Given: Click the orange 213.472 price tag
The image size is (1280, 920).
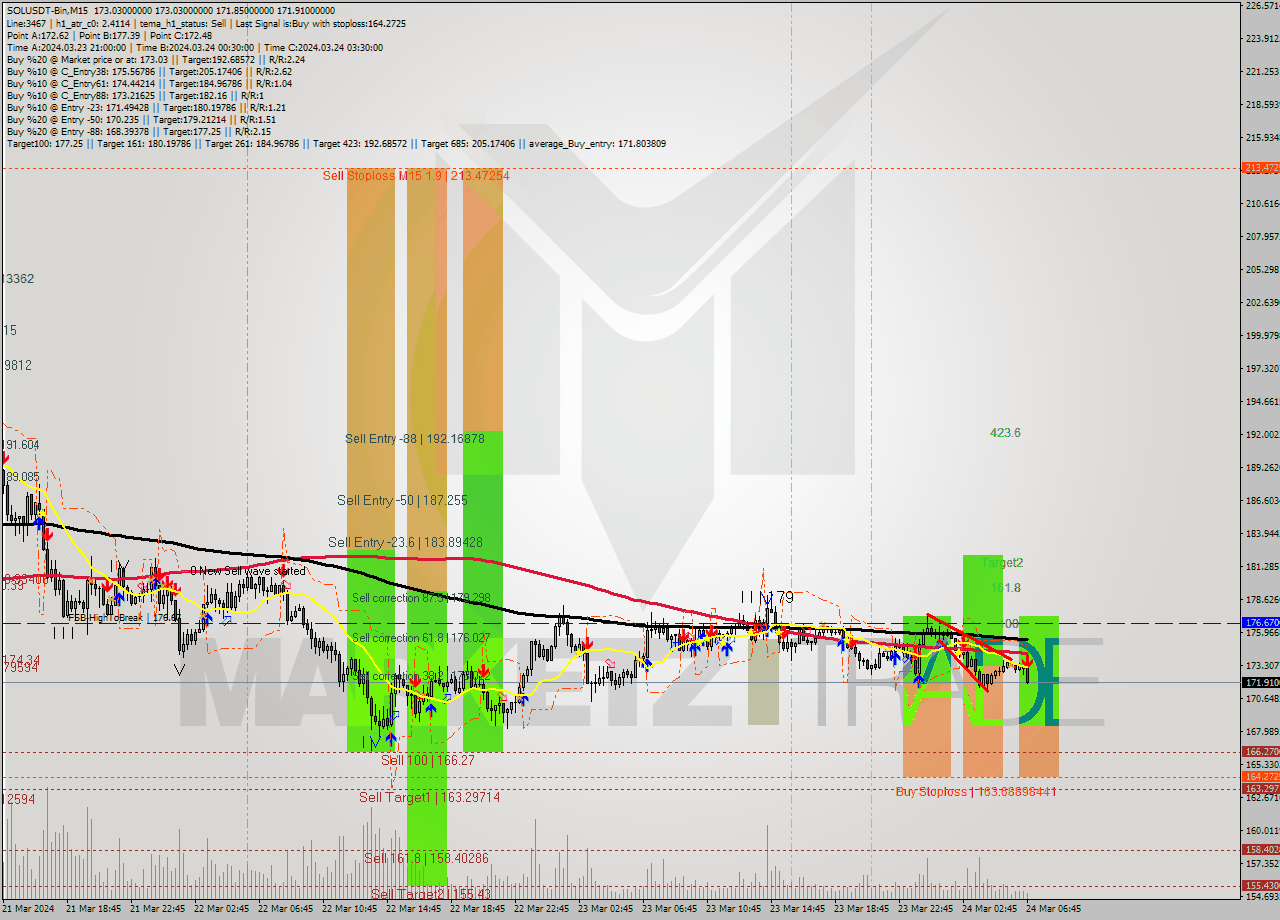Looking at the screenshot, I should (x=1260, y=168).
